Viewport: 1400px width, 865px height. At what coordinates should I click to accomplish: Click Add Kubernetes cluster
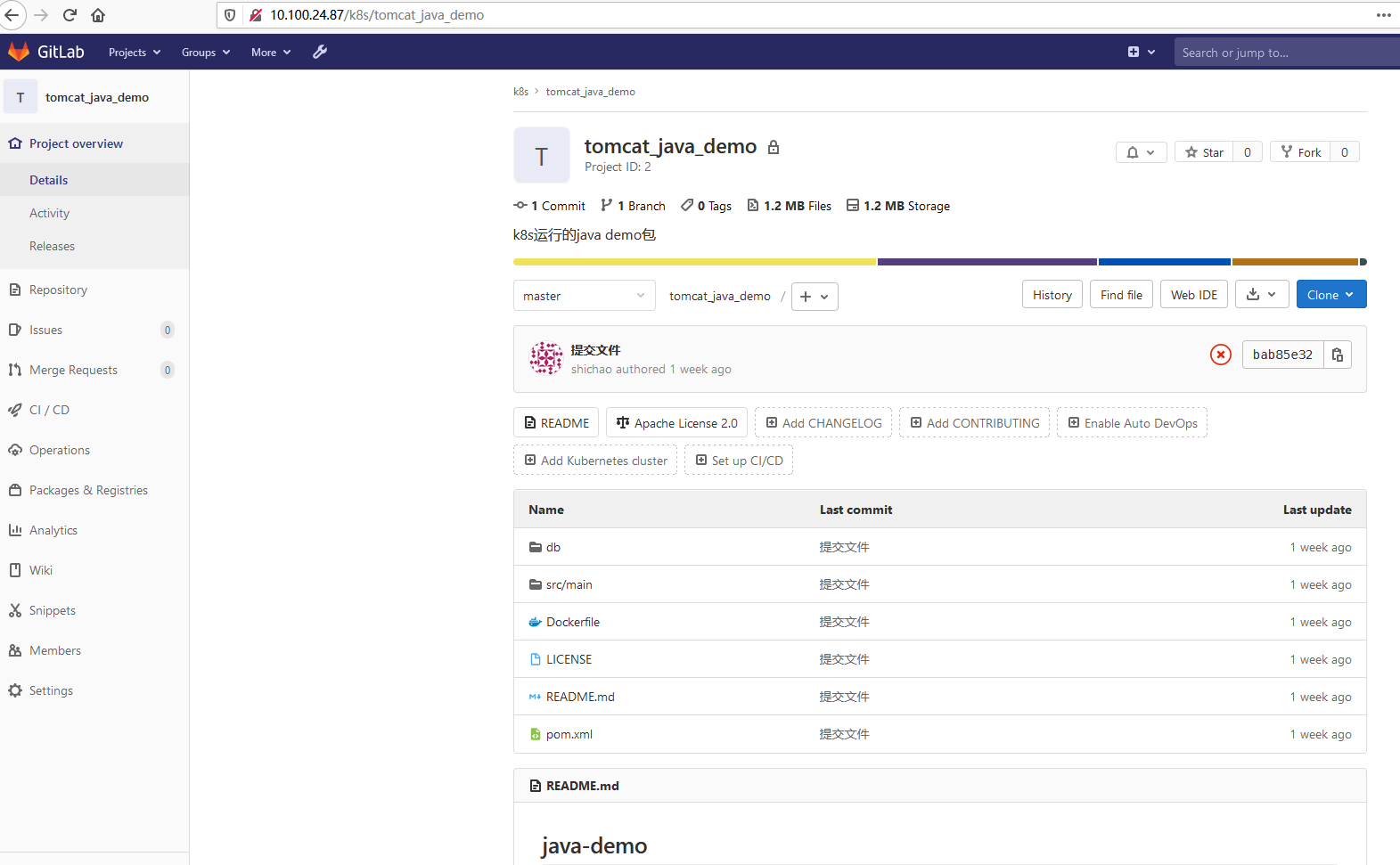(595, 460)
